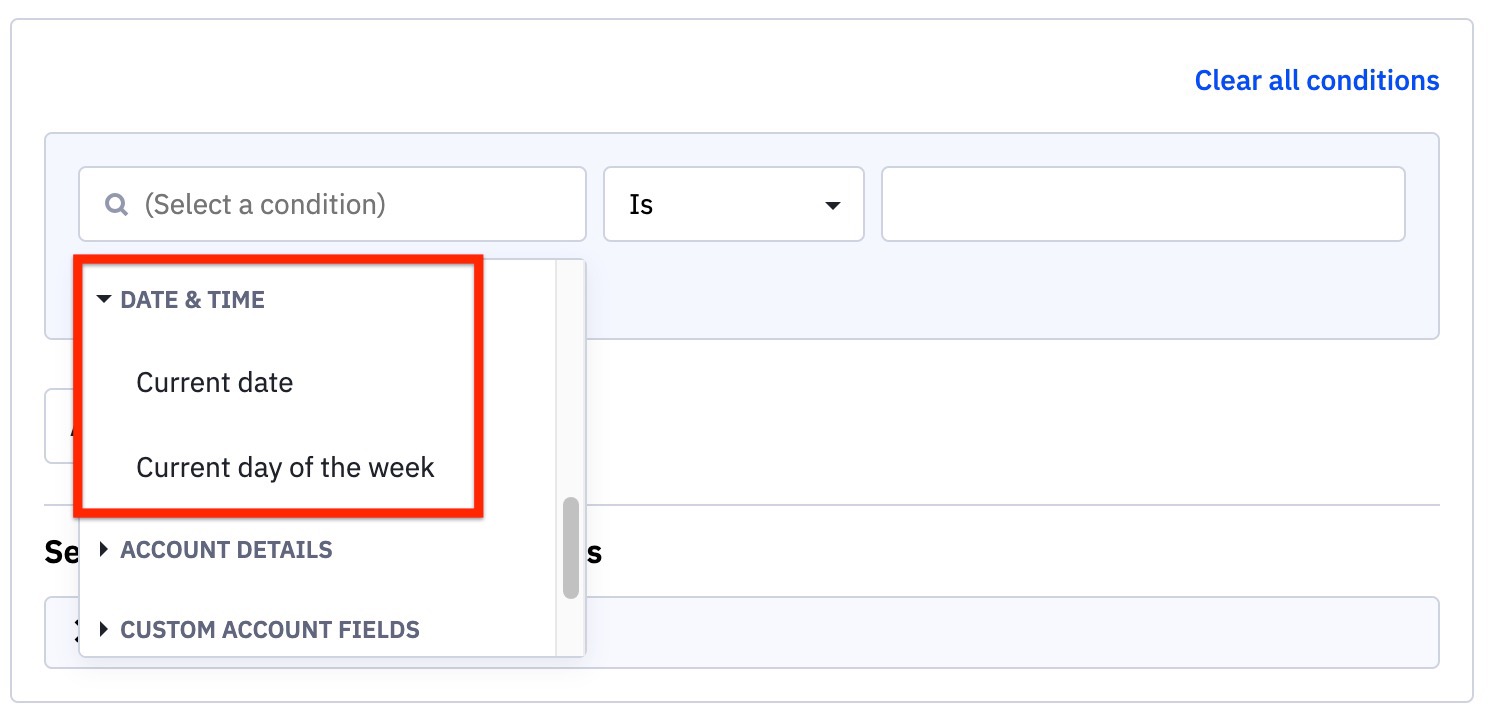Collapse the DATE & TIME triangle arrow
Image resolution: width=1490 pixels, height=724 pixels.
[104, 300]
